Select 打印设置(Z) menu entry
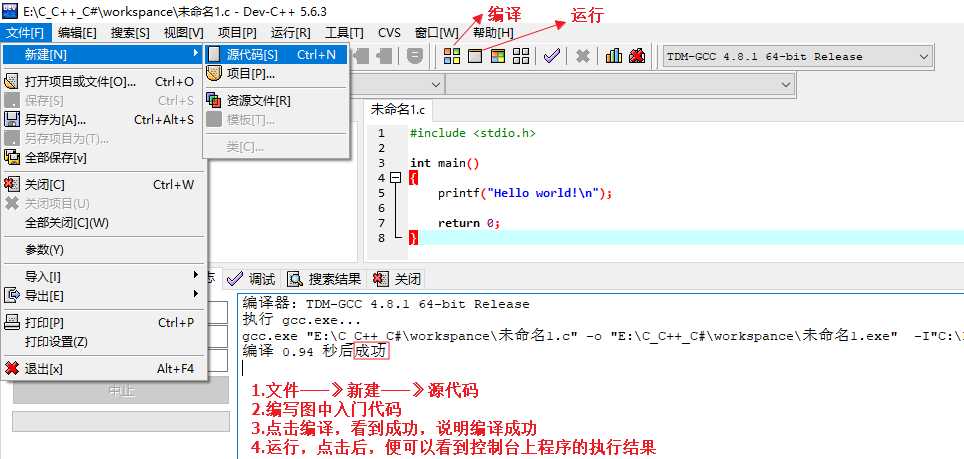 click(x=105, y=342)
